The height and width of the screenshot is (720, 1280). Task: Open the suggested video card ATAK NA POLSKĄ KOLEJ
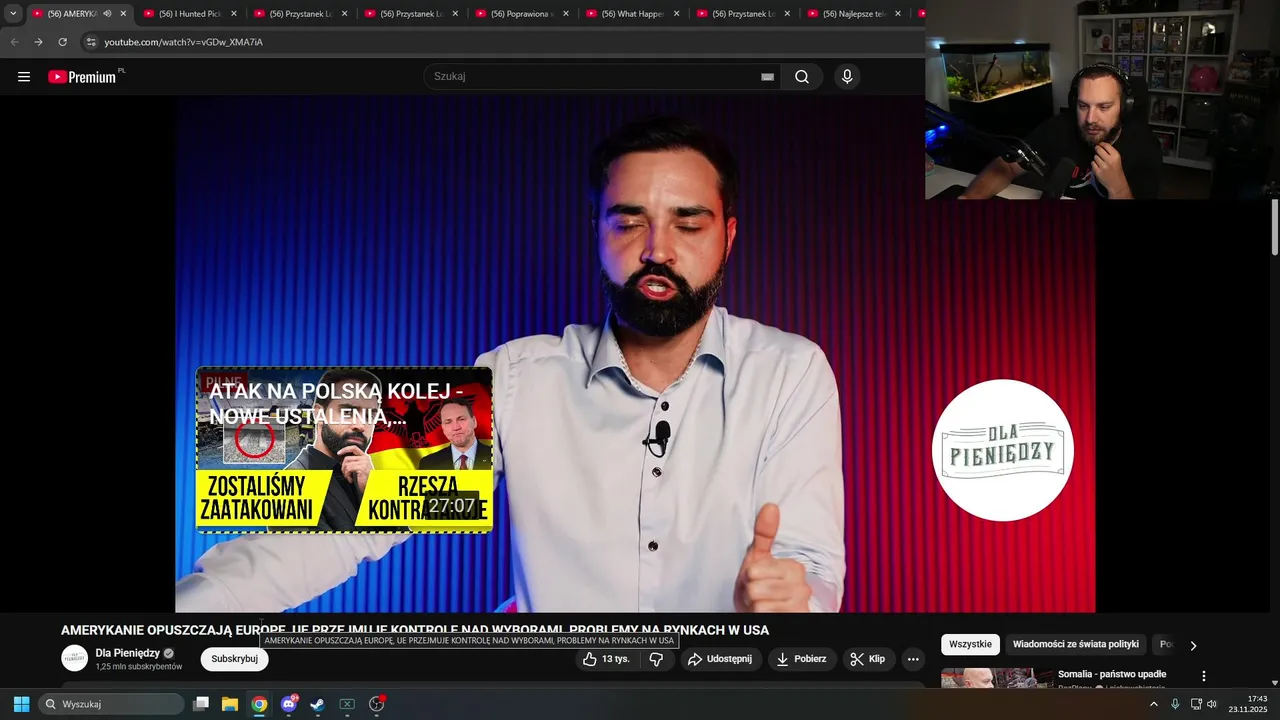pos(344,450)
